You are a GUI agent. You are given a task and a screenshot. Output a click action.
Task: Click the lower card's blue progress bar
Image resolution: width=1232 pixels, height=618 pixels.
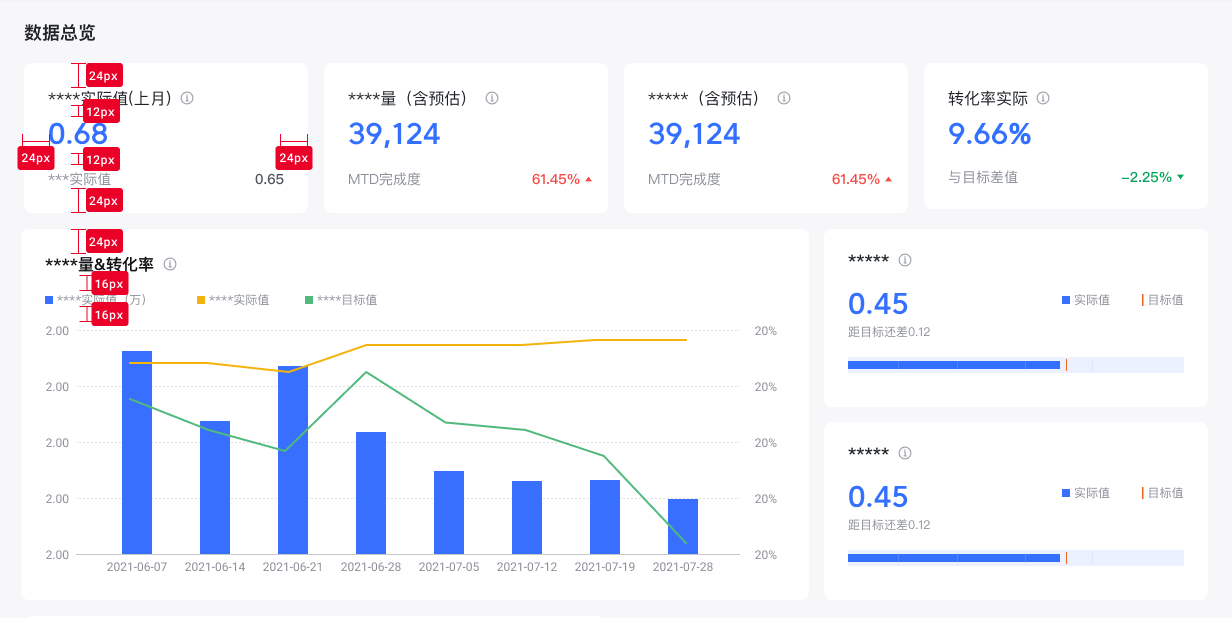click(954, 558)
